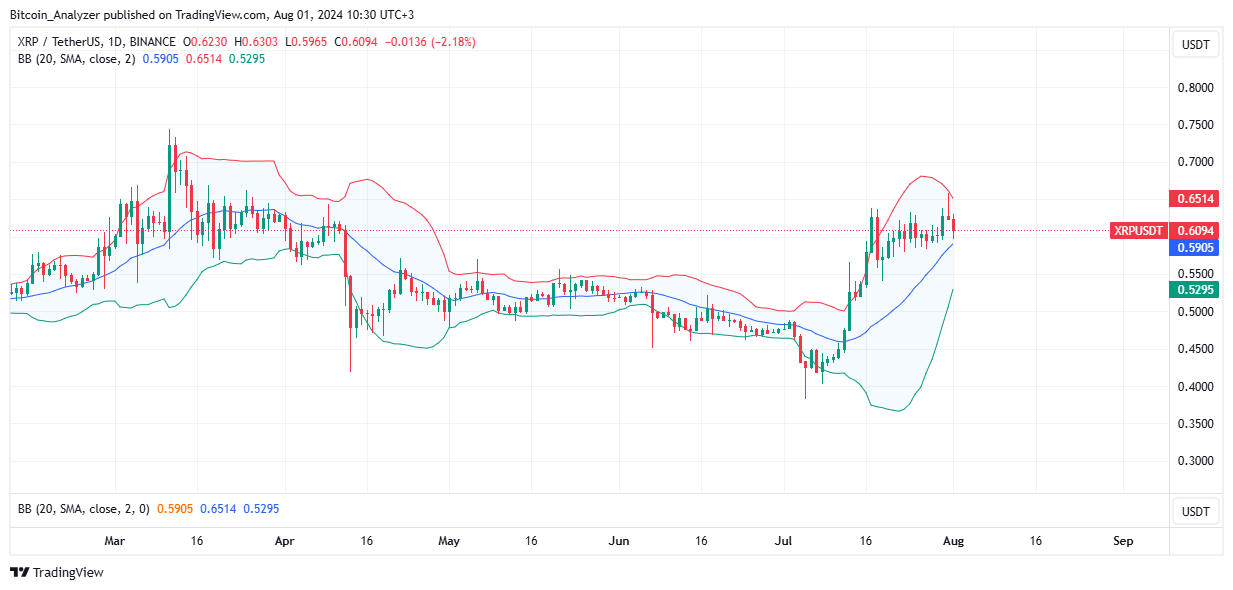Click the lower USDT indicator scale button

click(1195, 510)
